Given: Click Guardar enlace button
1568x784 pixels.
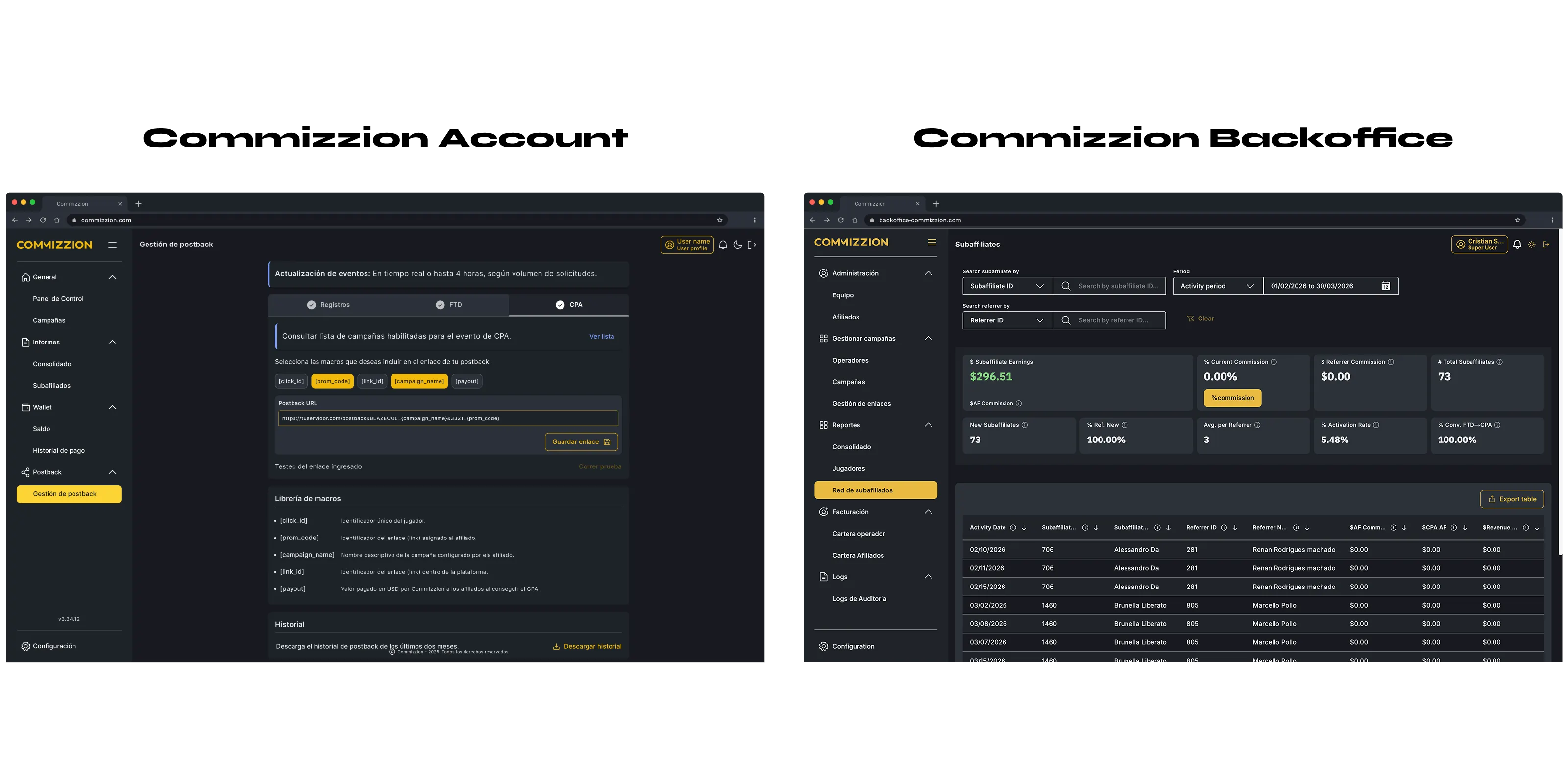Looking at the screenshot, I should tap(581, 442).
